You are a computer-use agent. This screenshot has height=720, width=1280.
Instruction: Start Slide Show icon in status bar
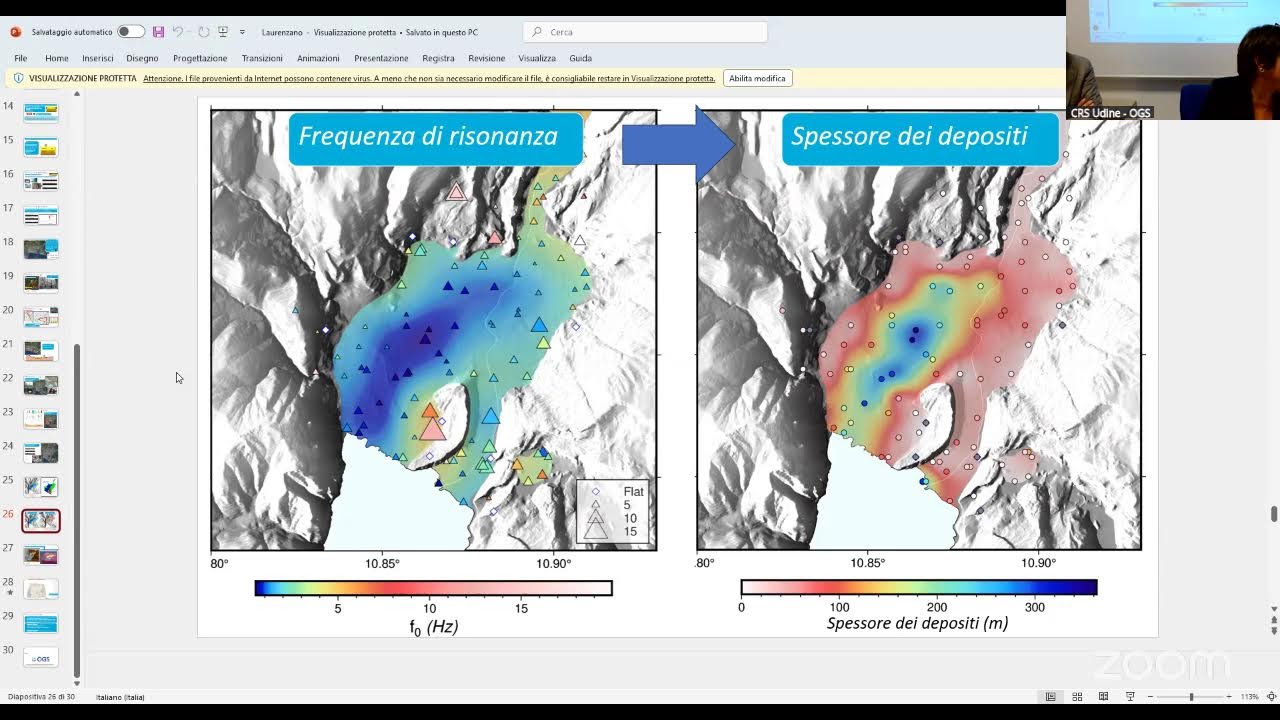[x=1130, y=696]
